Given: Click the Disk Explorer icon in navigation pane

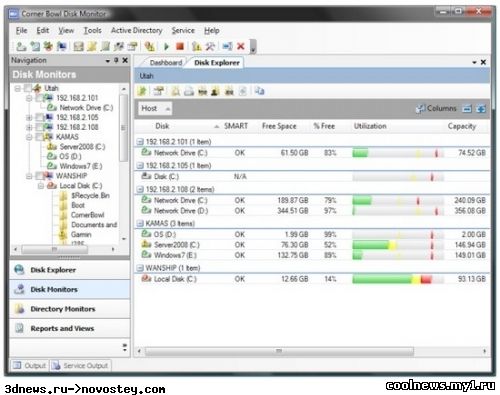Looking at the screenshot, I should tap(20, 270).
